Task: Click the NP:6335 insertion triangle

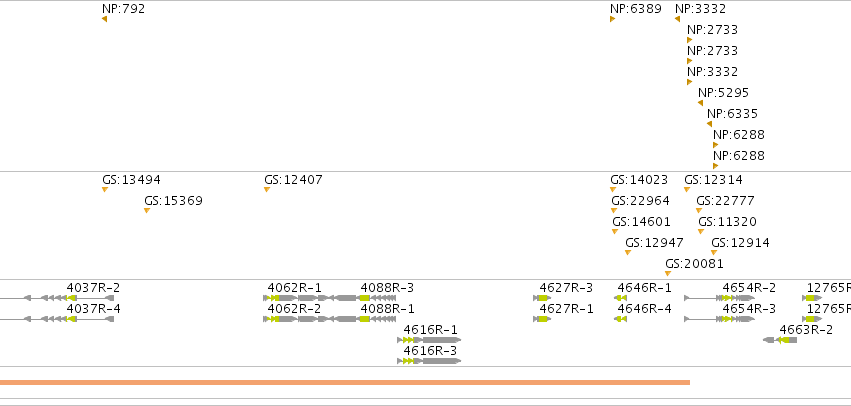Action: coord(709,124)
